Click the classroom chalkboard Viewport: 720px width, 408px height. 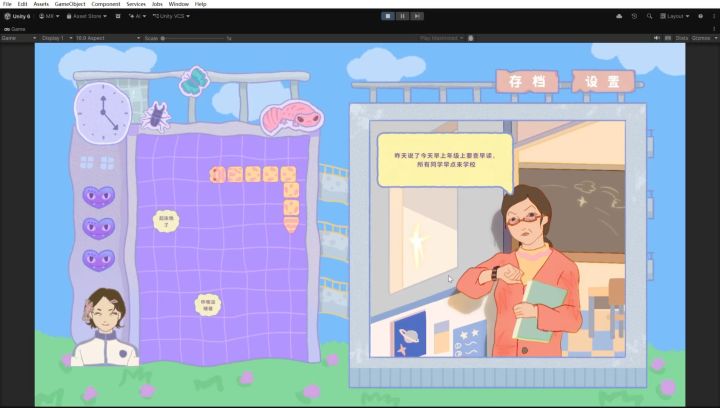click(x=572, y=211)
